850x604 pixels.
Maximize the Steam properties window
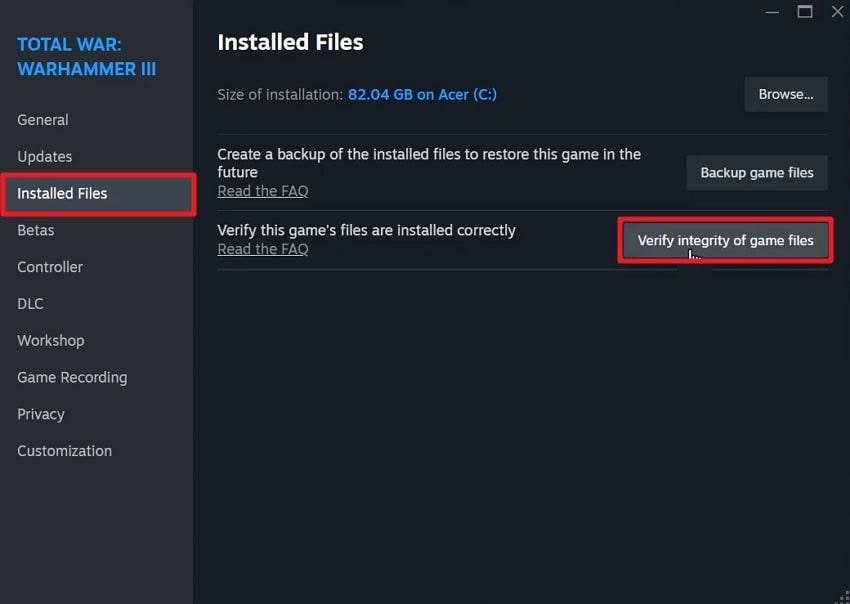[x=805, y=11]
